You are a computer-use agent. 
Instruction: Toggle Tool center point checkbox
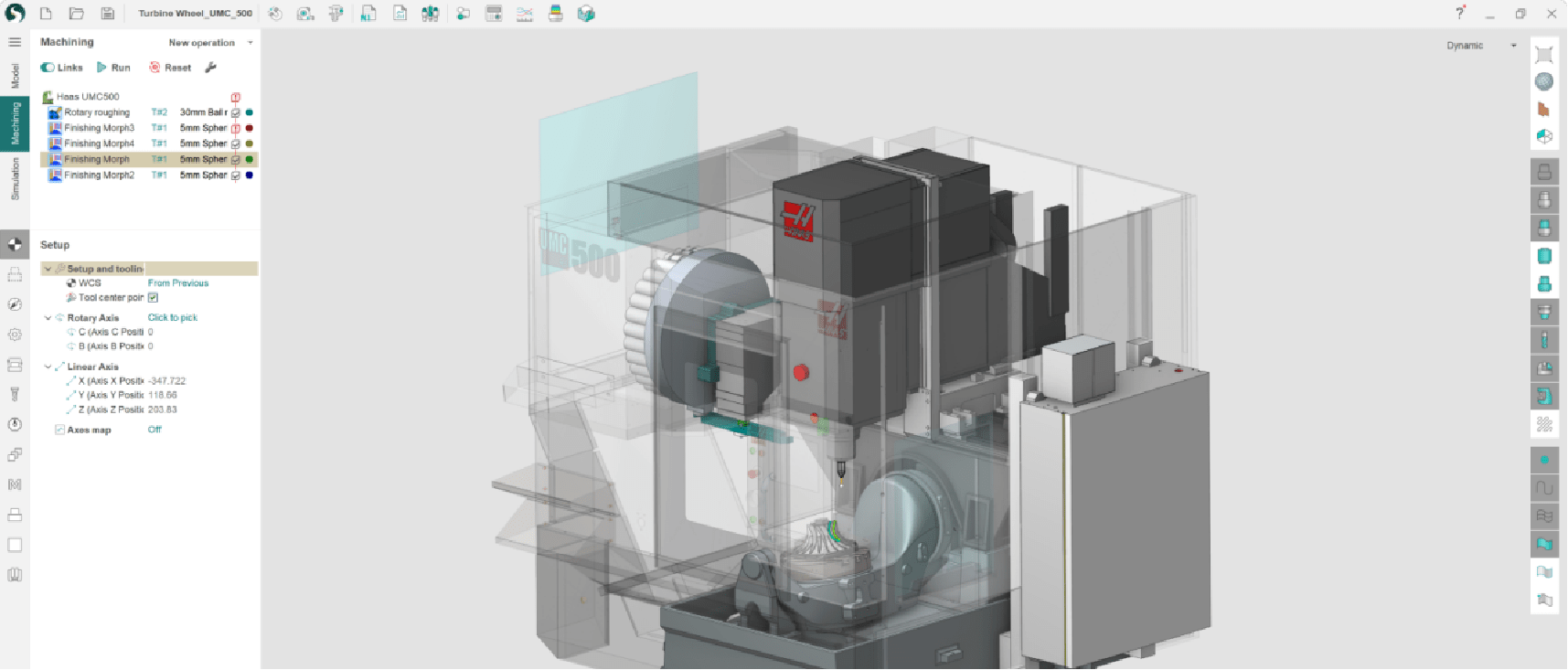[x=153, y=298]
